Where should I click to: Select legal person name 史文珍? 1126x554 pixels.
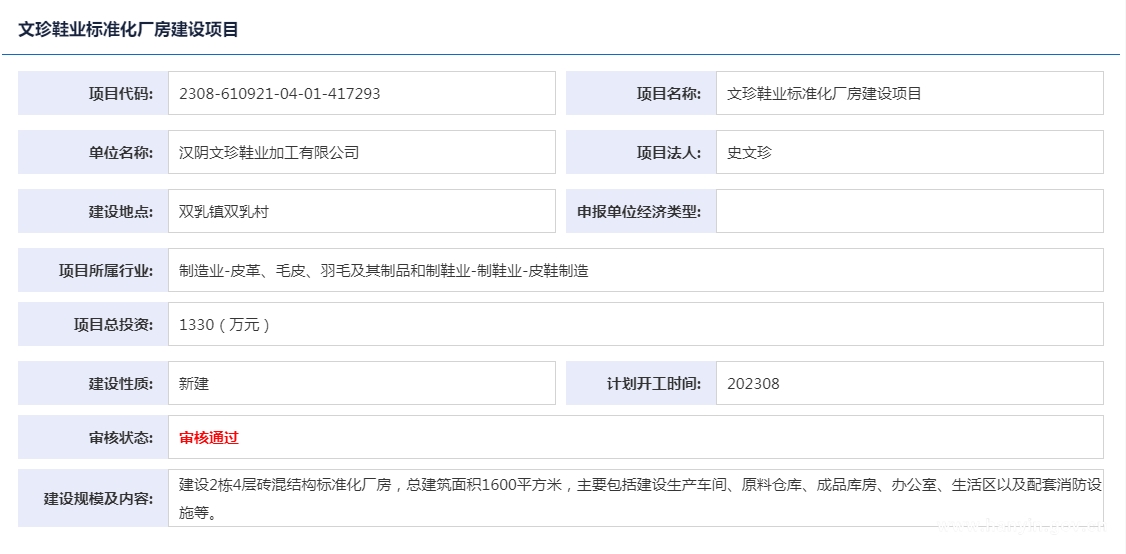coord(749,152)
